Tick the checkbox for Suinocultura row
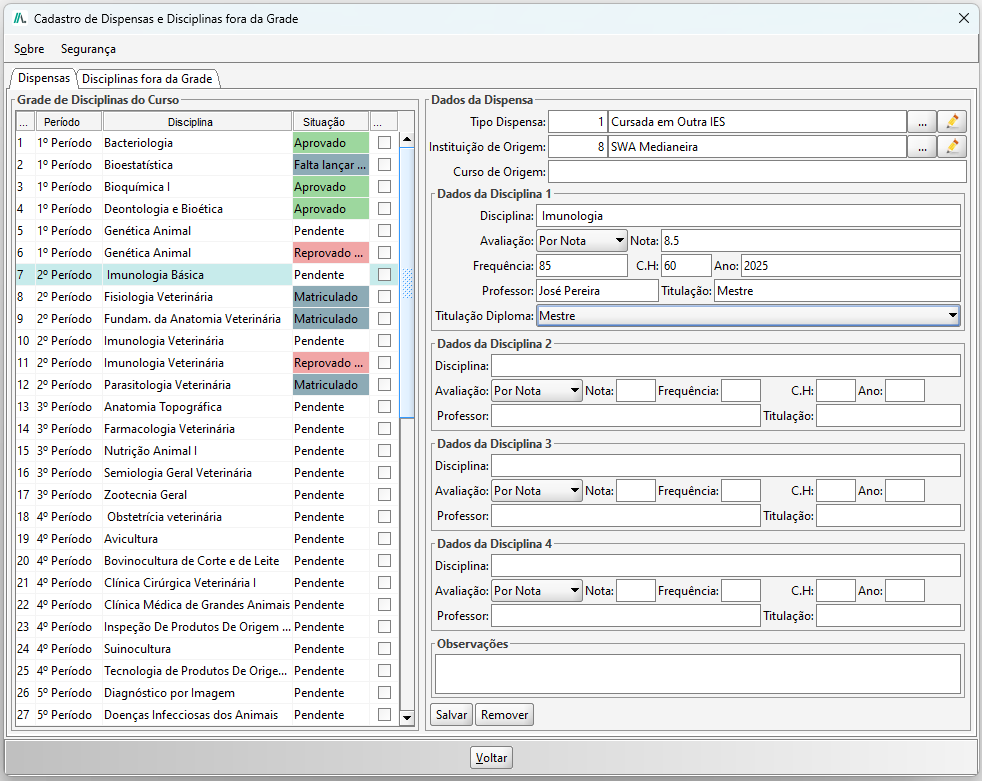982x781 pixels. tap(385, 649)
